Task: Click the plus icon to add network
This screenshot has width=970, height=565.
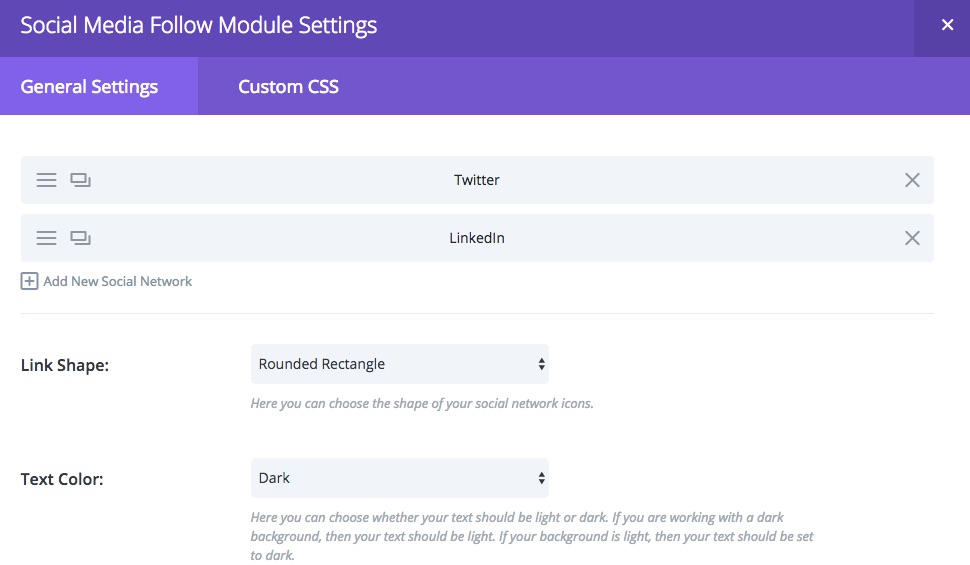Action: tap(29, 282)
